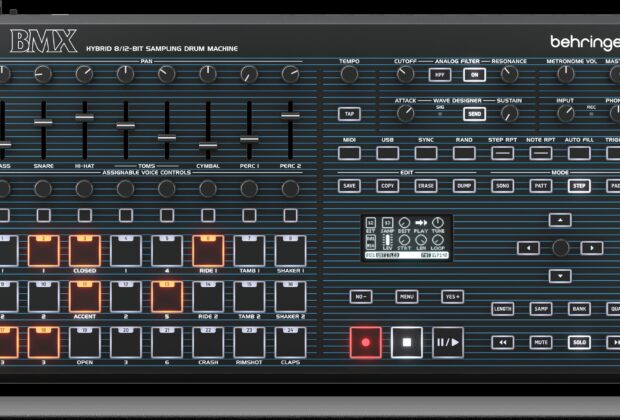The height and width of the screenshot is (420, 620).
Task: Click the SNARE volume fader
Action: click(43, 122)
